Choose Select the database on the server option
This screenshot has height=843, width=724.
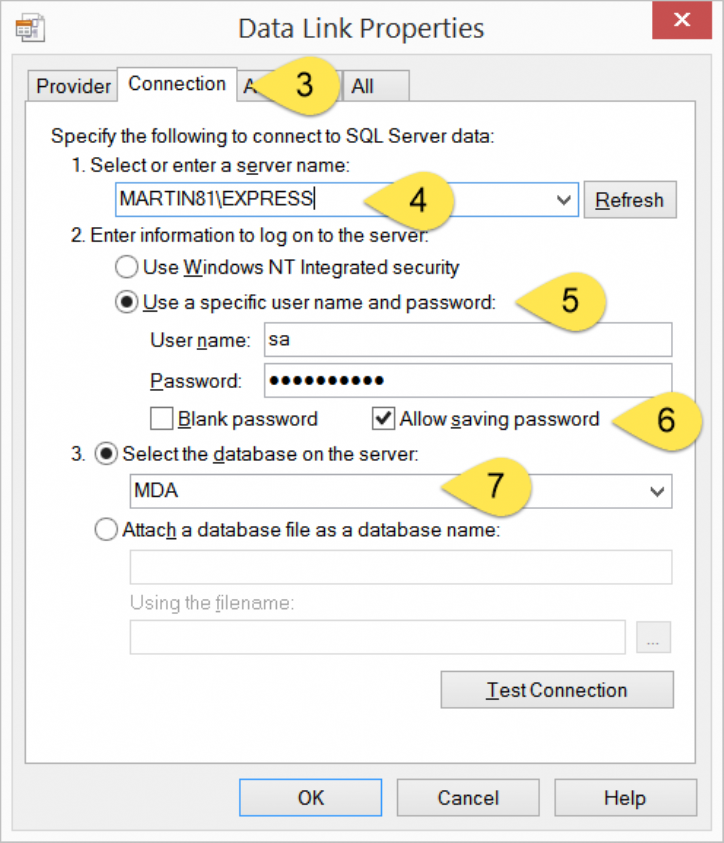(106, 454)
